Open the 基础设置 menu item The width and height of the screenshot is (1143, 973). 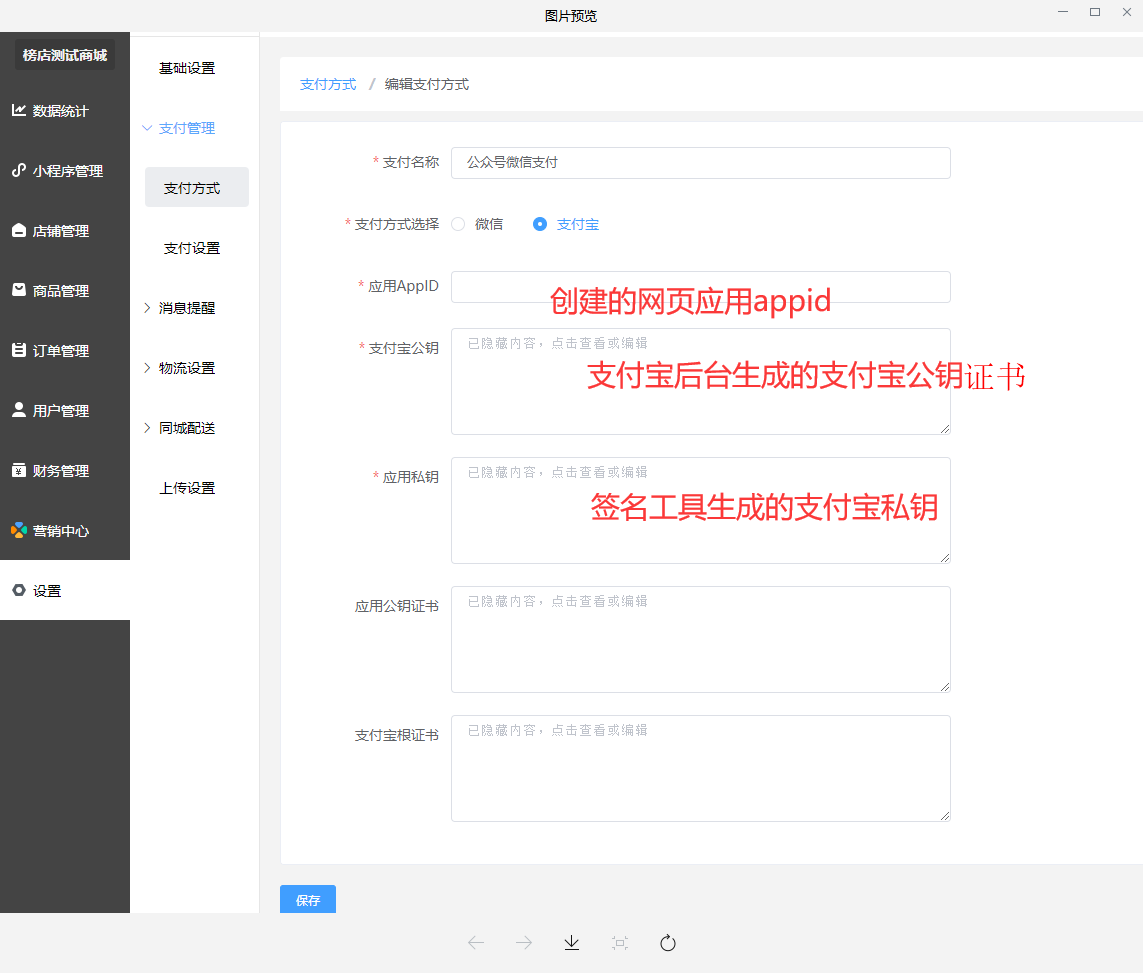coord(187,68)
